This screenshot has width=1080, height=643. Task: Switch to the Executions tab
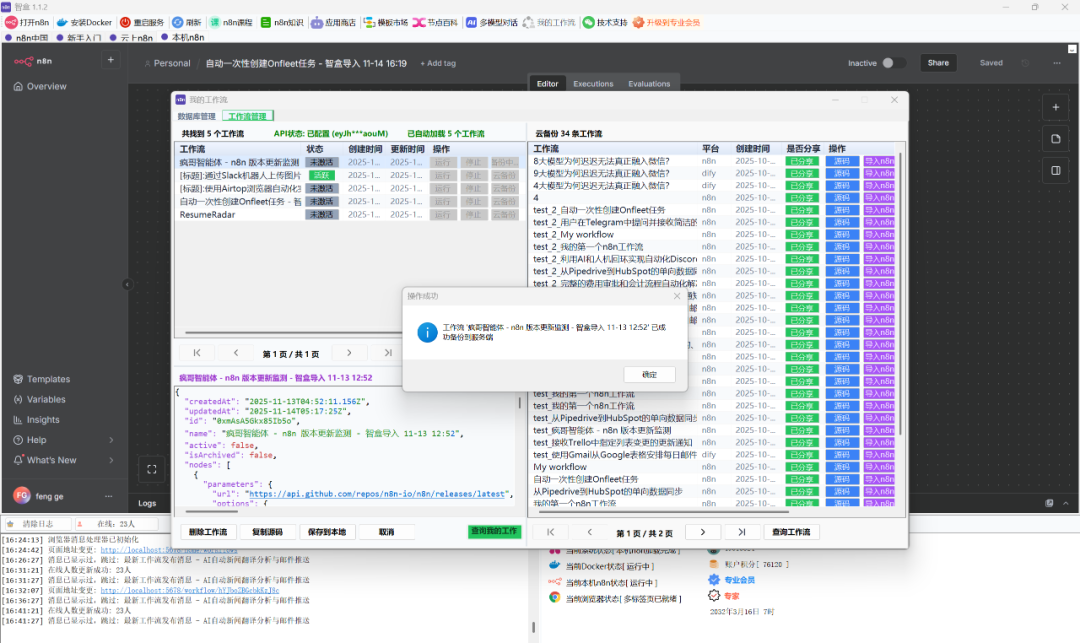click(x=593, y=84)
